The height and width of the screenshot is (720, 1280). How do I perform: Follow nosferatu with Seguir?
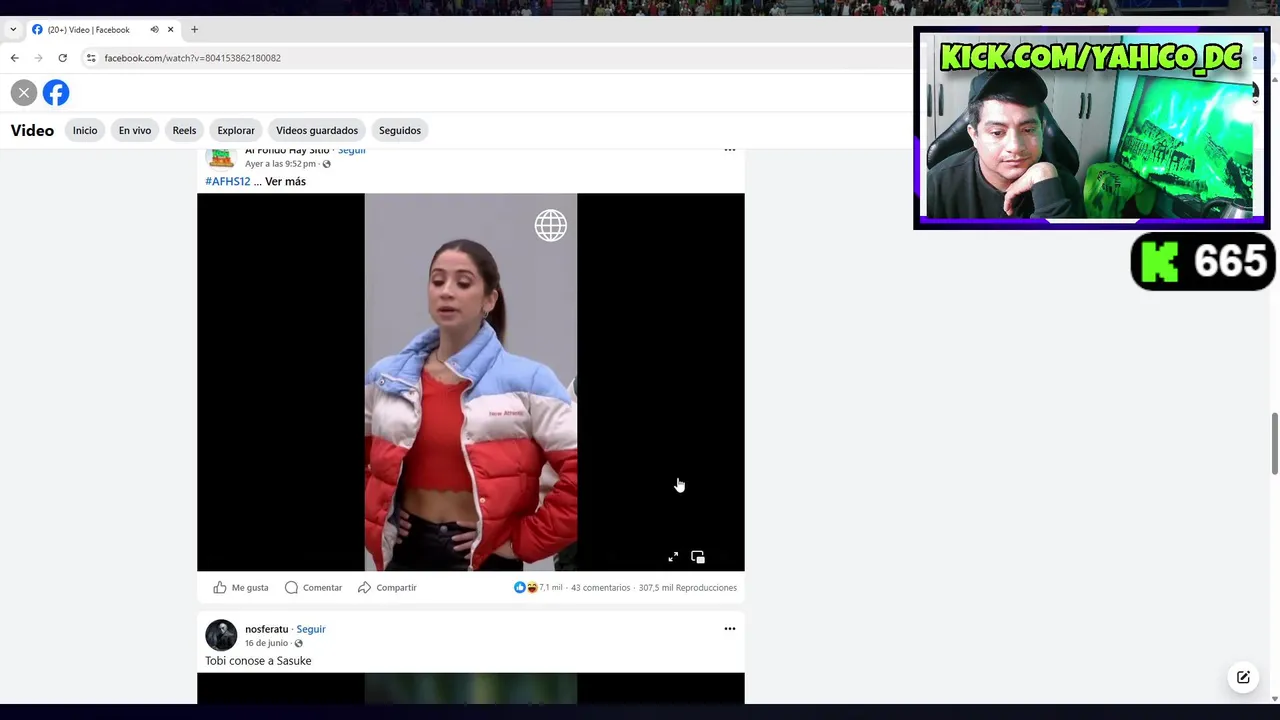coord(311,629)
